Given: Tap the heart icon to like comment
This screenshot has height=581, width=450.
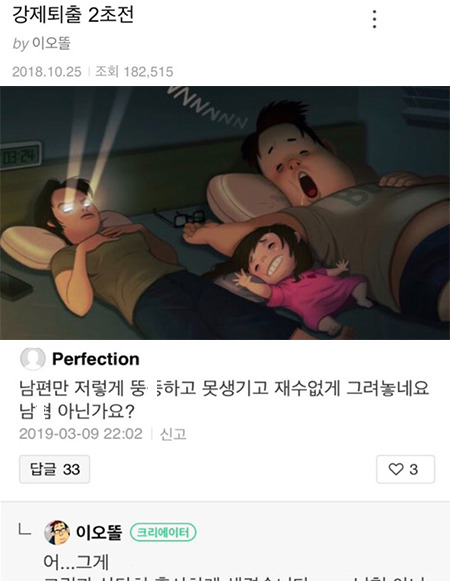Looking at the screenshot, I should (x=396, y=469).
